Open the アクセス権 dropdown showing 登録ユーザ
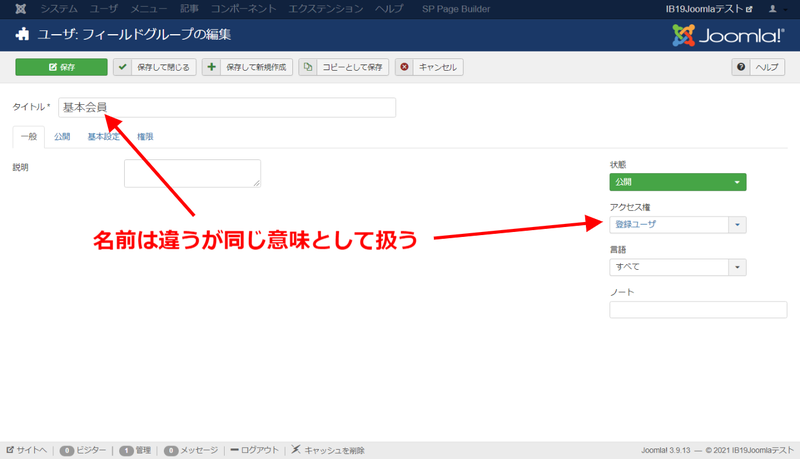Image resolution: width=800 pixels, height=459 pixels. point(678,224)
